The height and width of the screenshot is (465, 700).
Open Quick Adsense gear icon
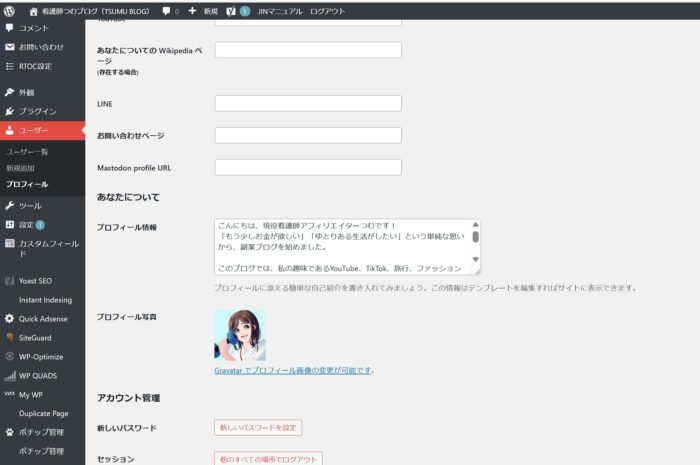click(9, 319)
